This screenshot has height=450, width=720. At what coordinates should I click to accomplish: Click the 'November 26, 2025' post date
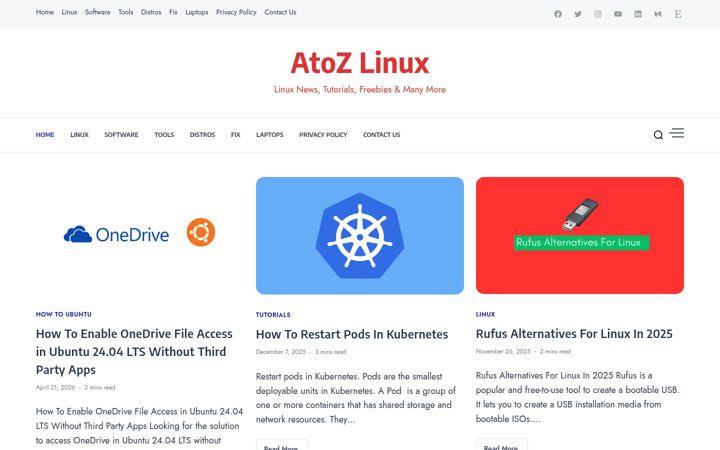coord(503,351)
